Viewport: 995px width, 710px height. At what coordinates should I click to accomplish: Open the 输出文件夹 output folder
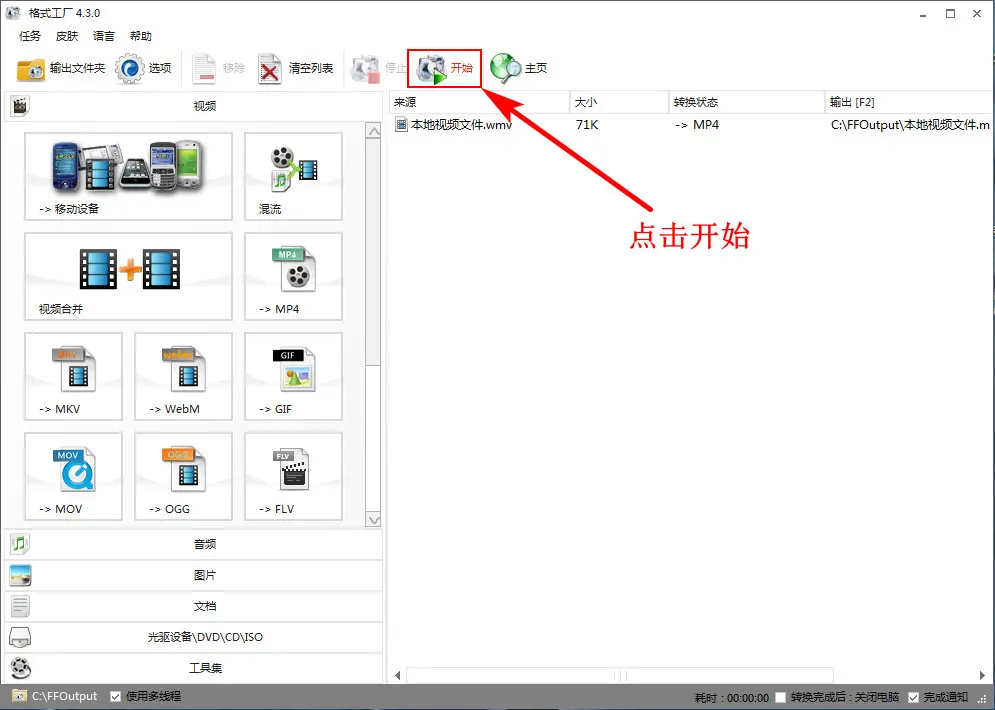click(x=61, y=69)
